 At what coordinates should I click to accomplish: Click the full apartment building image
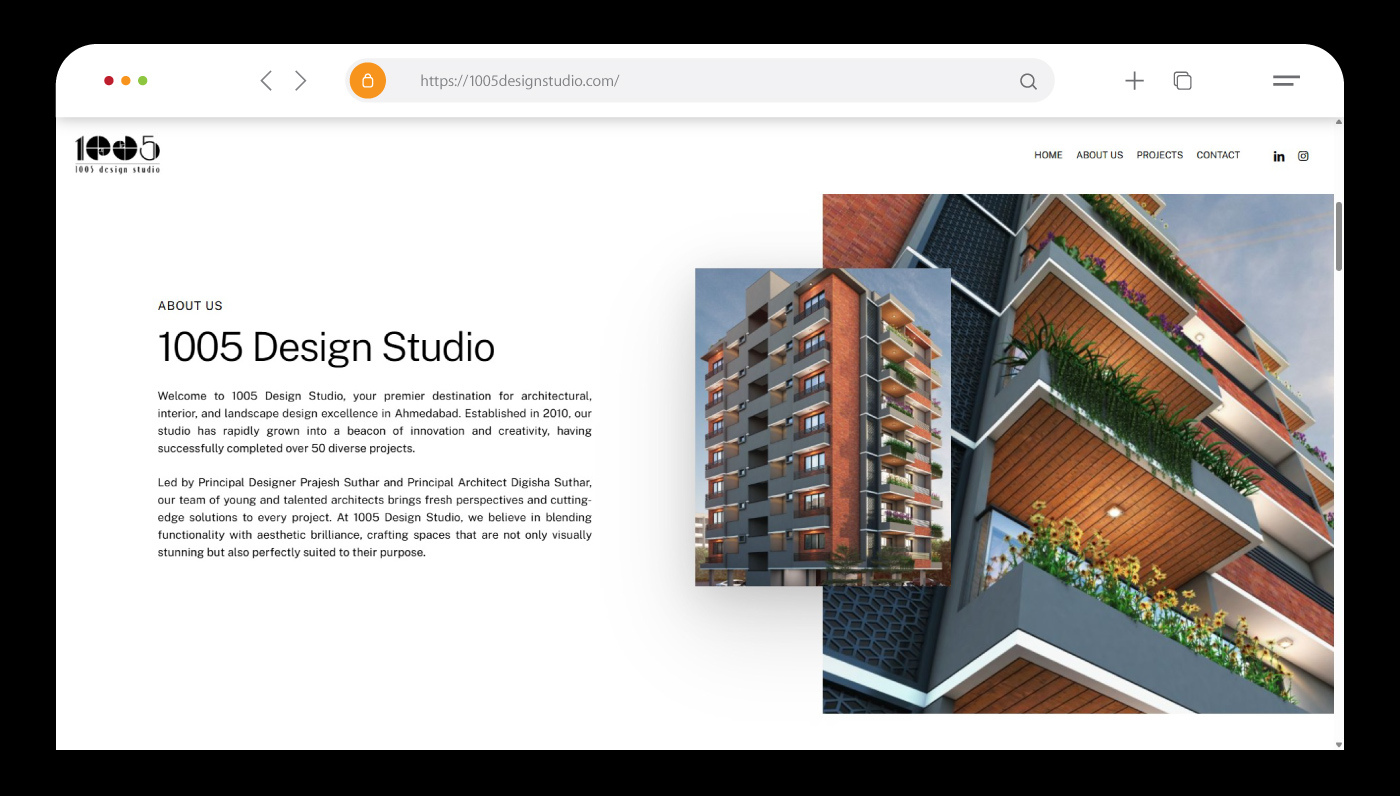coord(822,427)
